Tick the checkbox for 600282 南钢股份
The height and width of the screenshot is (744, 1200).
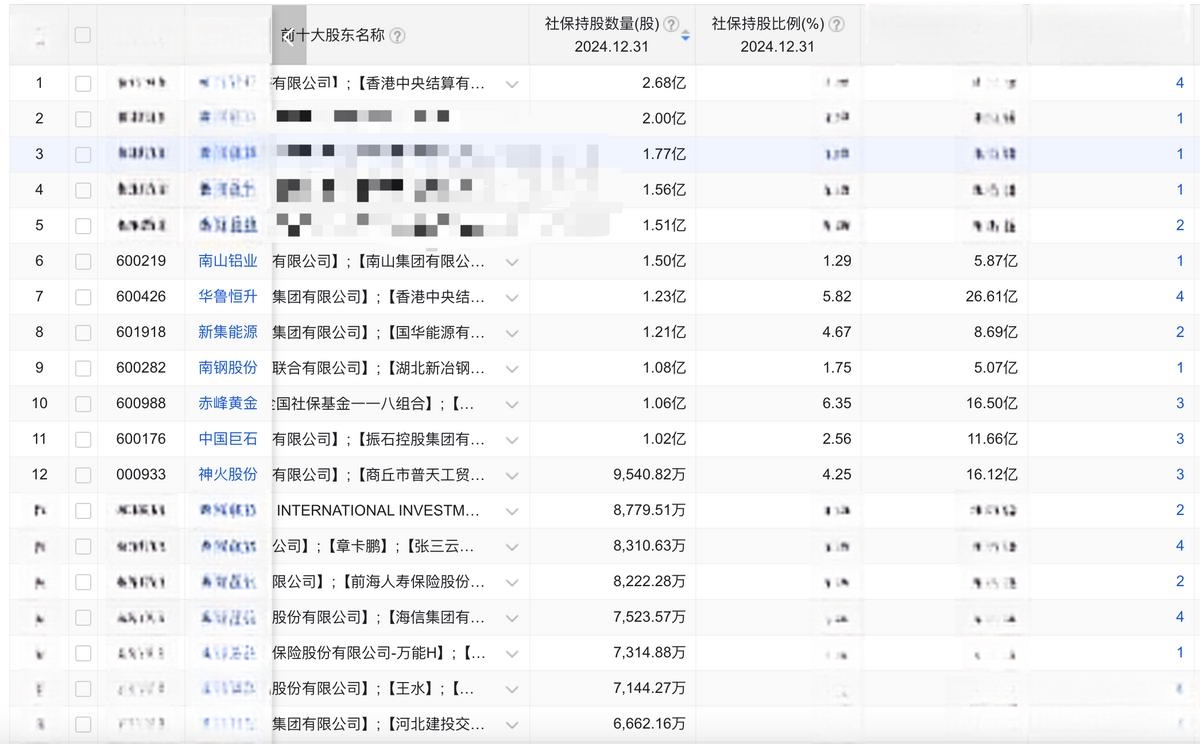pyautogui.click(x=83, y=368)
